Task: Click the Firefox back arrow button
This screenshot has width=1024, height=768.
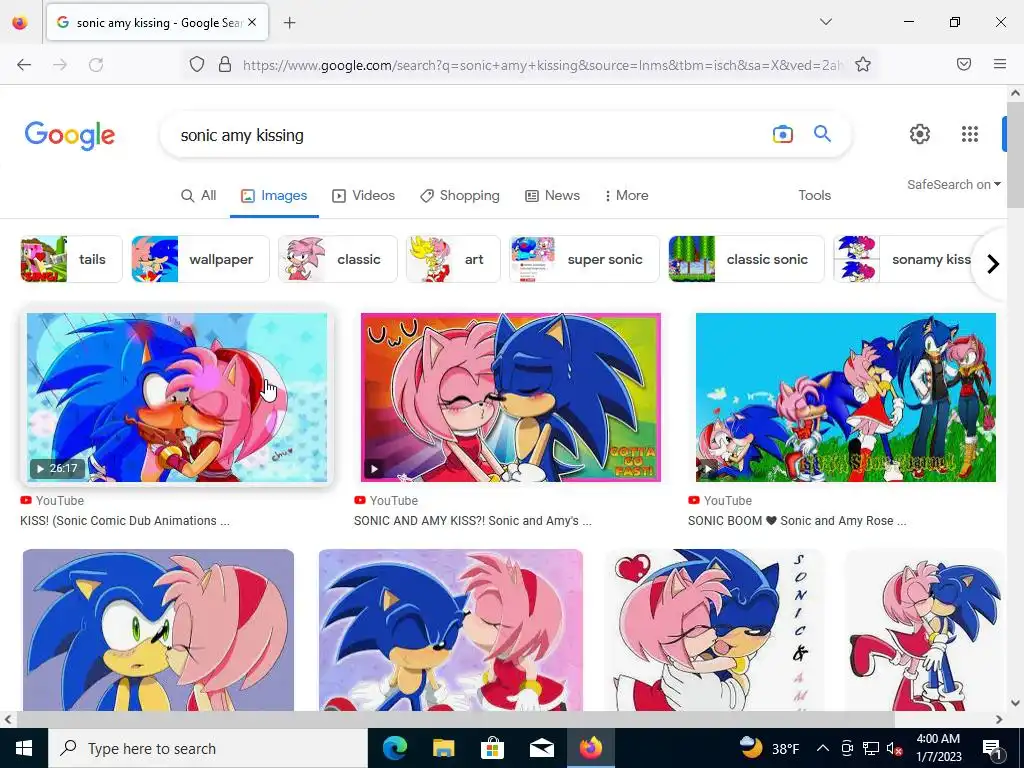Action: click(24, 64)
